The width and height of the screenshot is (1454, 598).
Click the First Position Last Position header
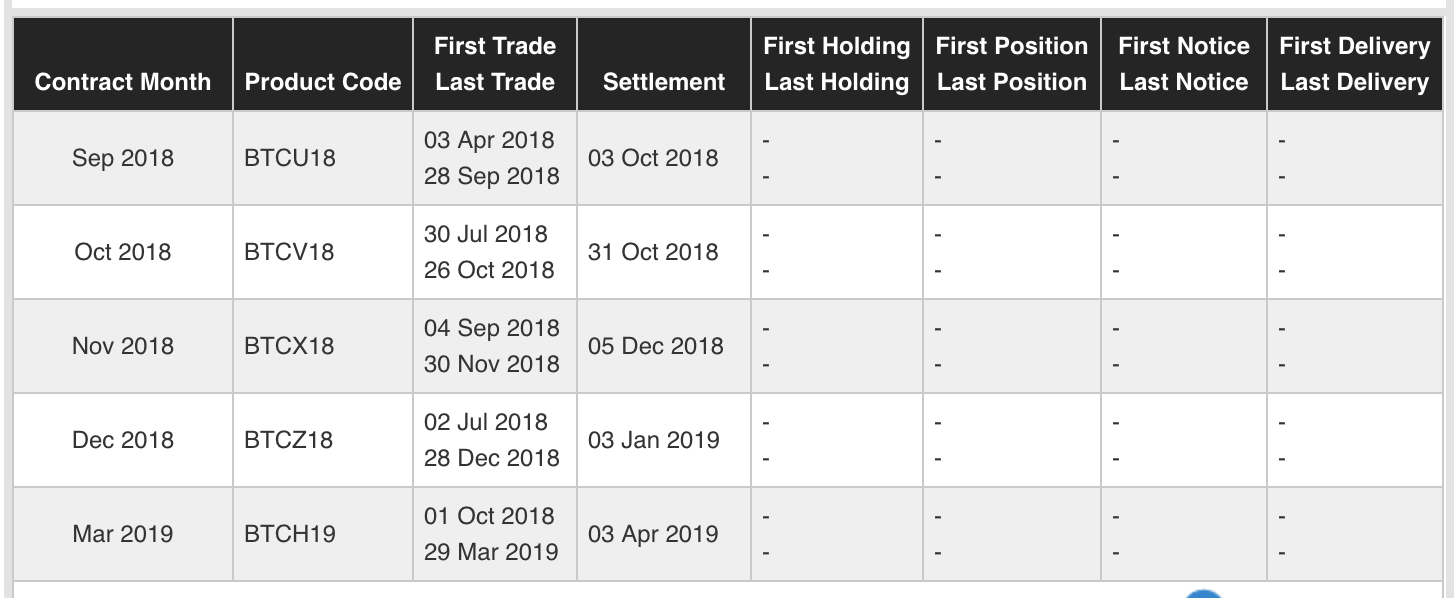tap(1012, 64)
